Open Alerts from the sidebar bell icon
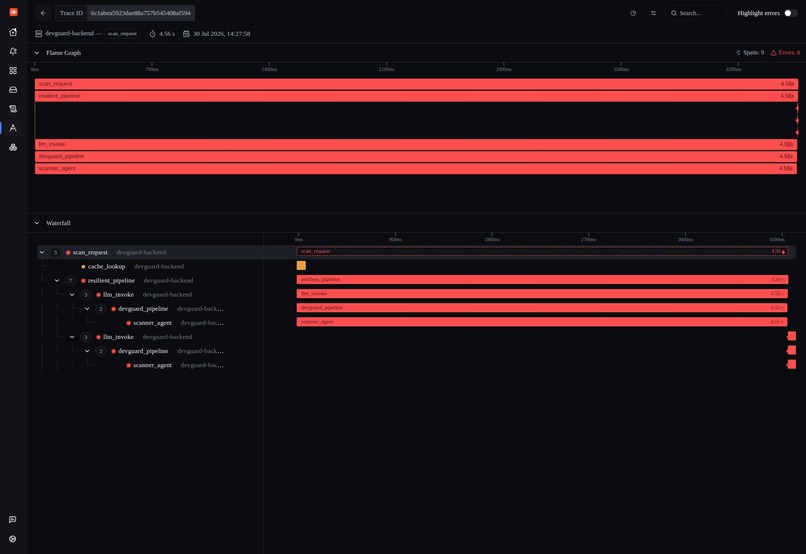Image resolution: width=806 pixels, height=554 pixels. [13, 51]
